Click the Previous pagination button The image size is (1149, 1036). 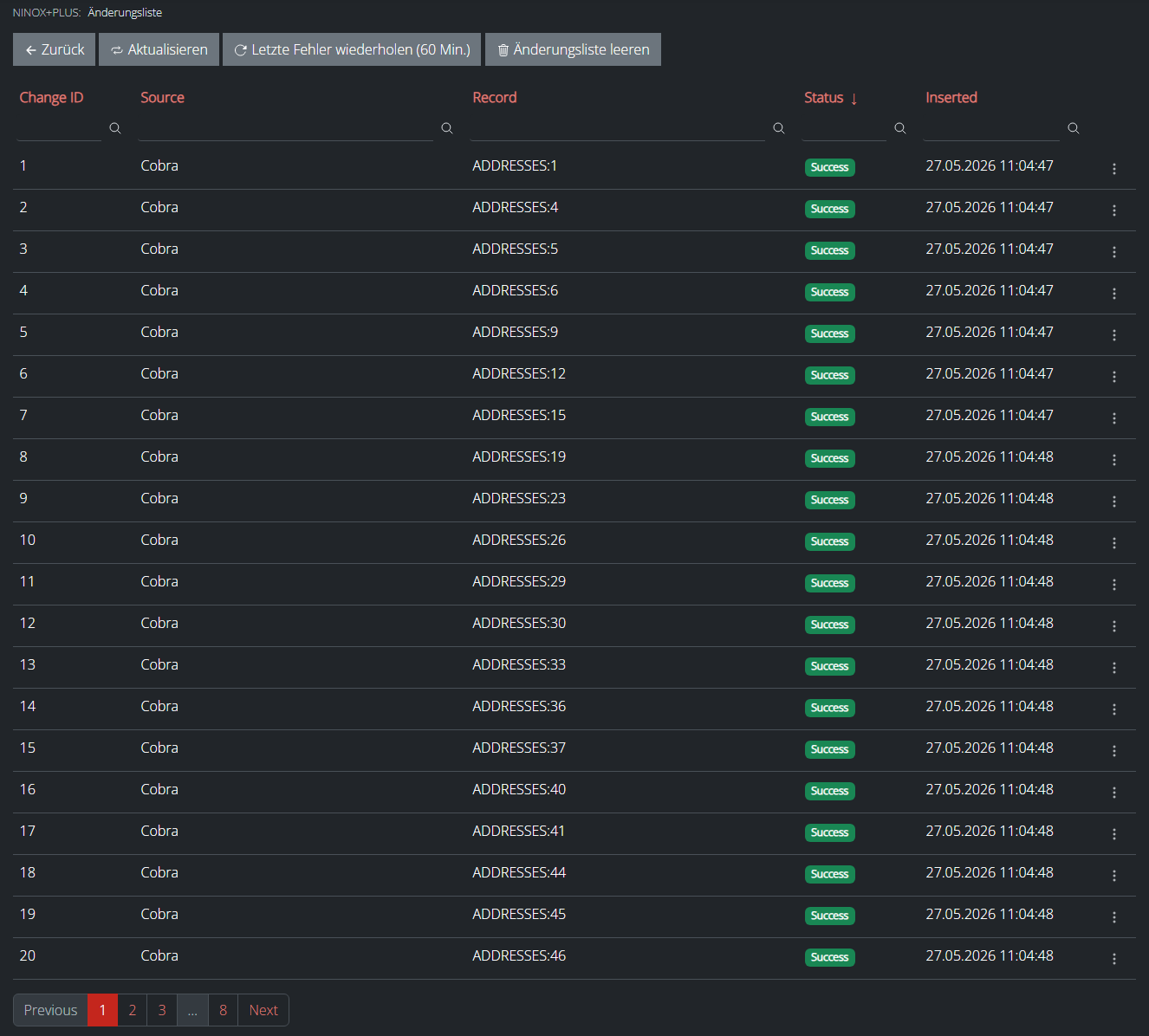[50, 1010]
